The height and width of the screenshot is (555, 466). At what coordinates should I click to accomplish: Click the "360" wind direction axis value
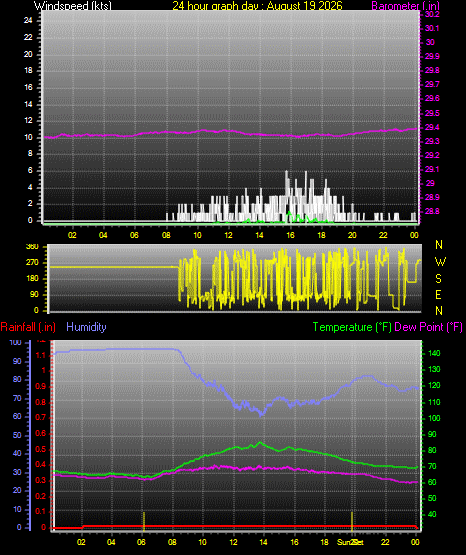[32, 247]
